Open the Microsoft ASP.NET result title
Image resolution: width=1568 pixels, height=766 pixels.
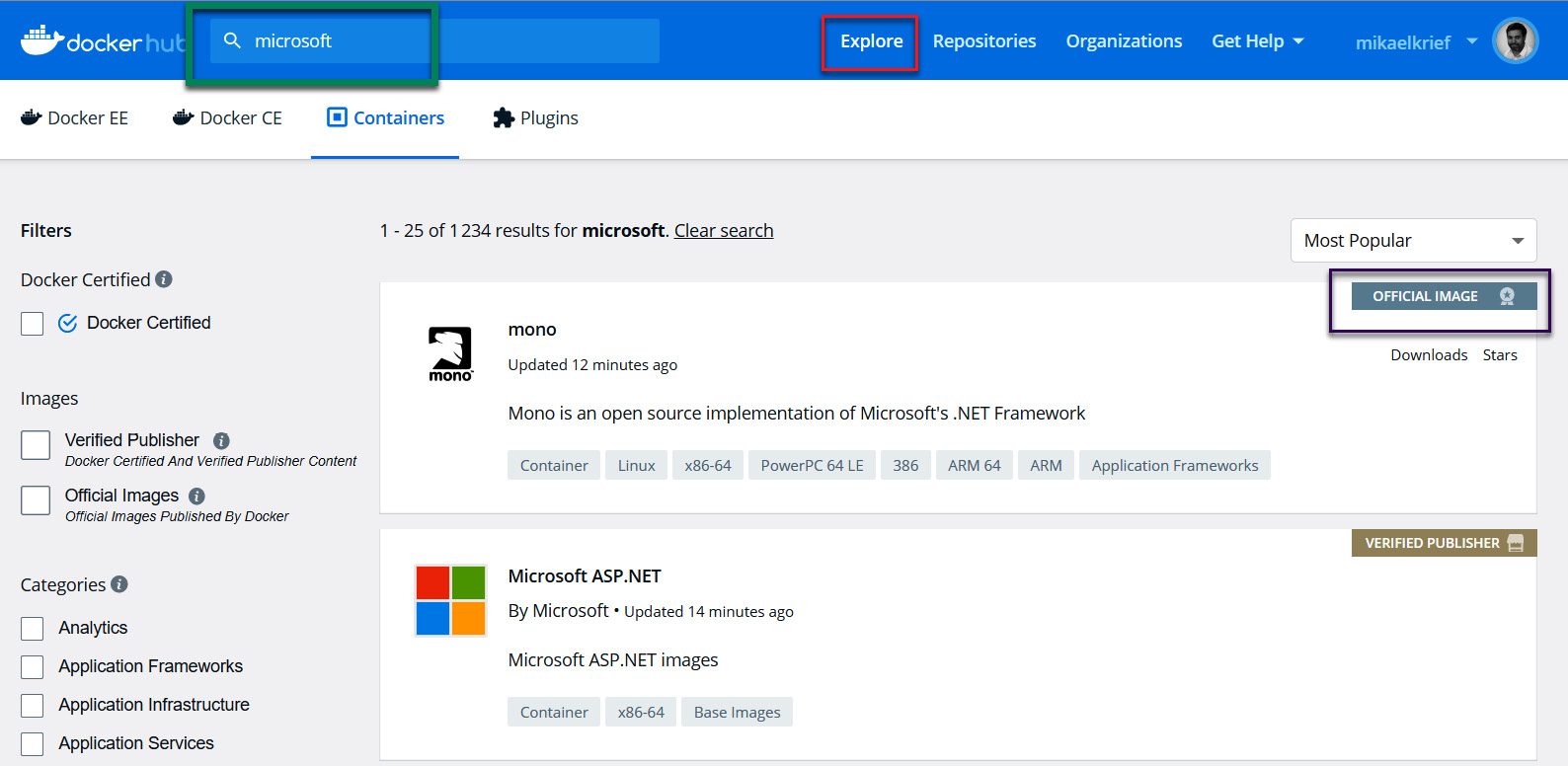click(x=585, y=576)
